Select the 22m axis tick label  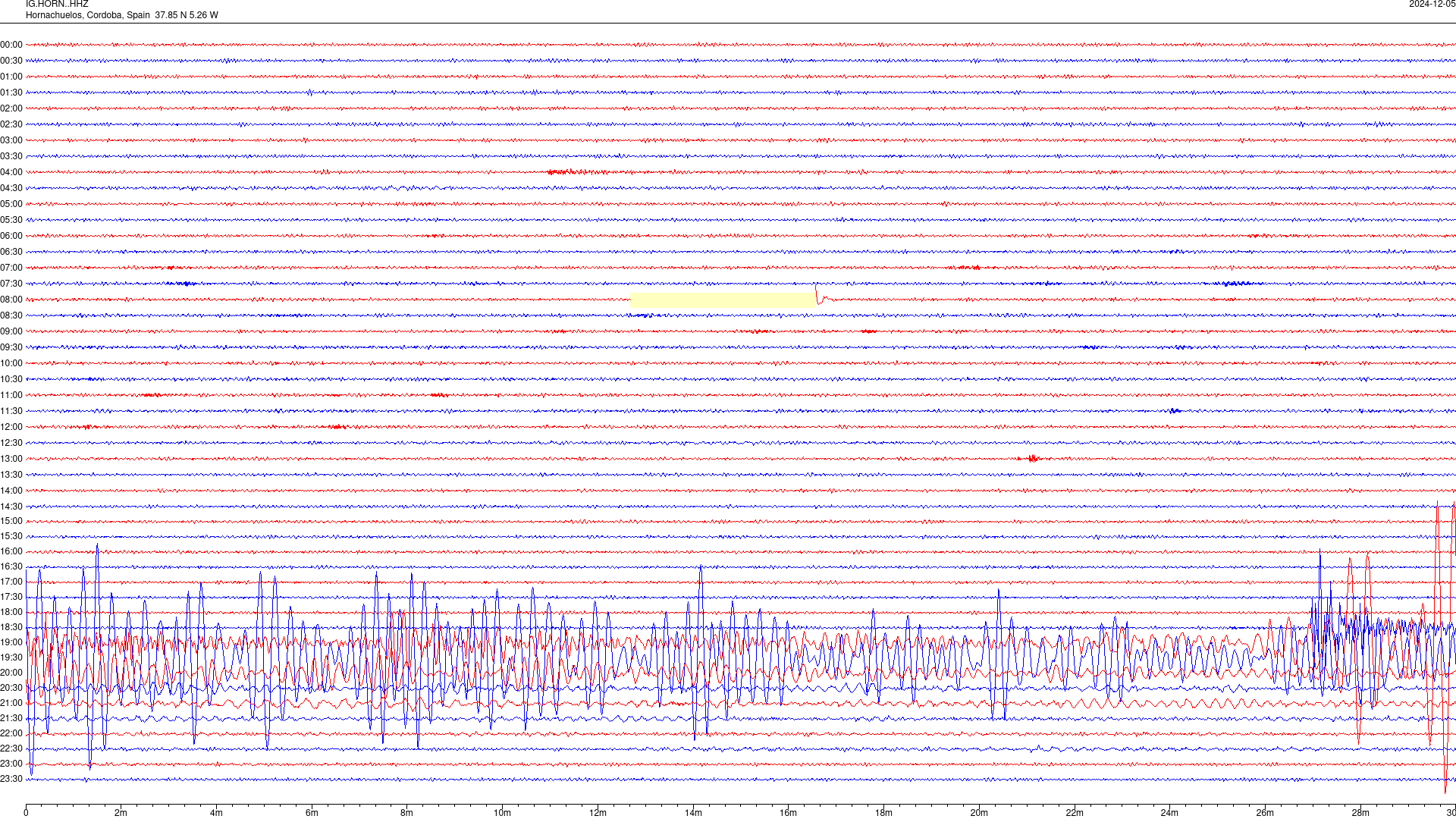1075,813
